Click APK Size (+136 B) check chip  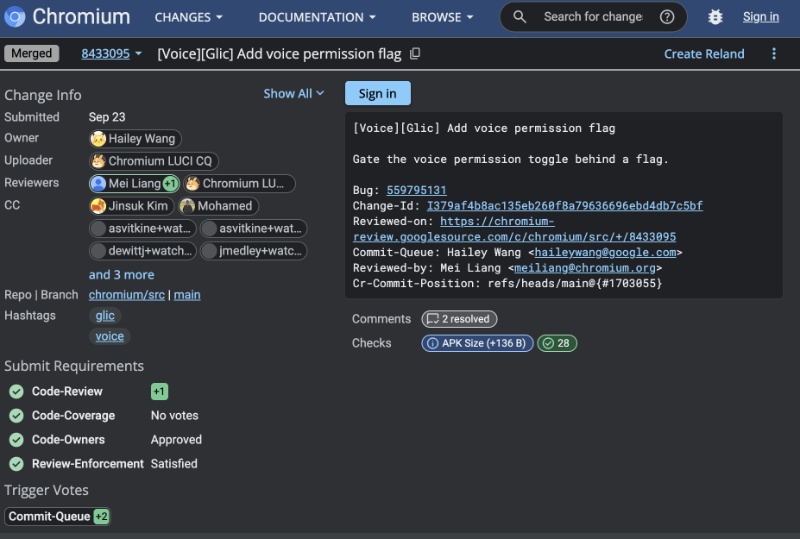[478, 343]
